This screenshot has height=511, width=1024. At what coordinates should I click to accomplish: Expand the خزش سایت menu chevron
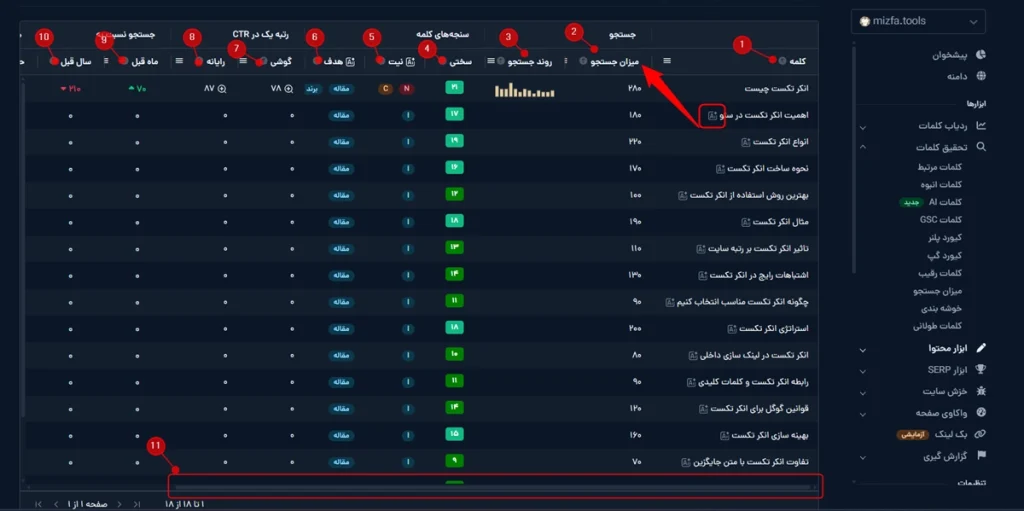pyautogui.click(x=863, y=392)
